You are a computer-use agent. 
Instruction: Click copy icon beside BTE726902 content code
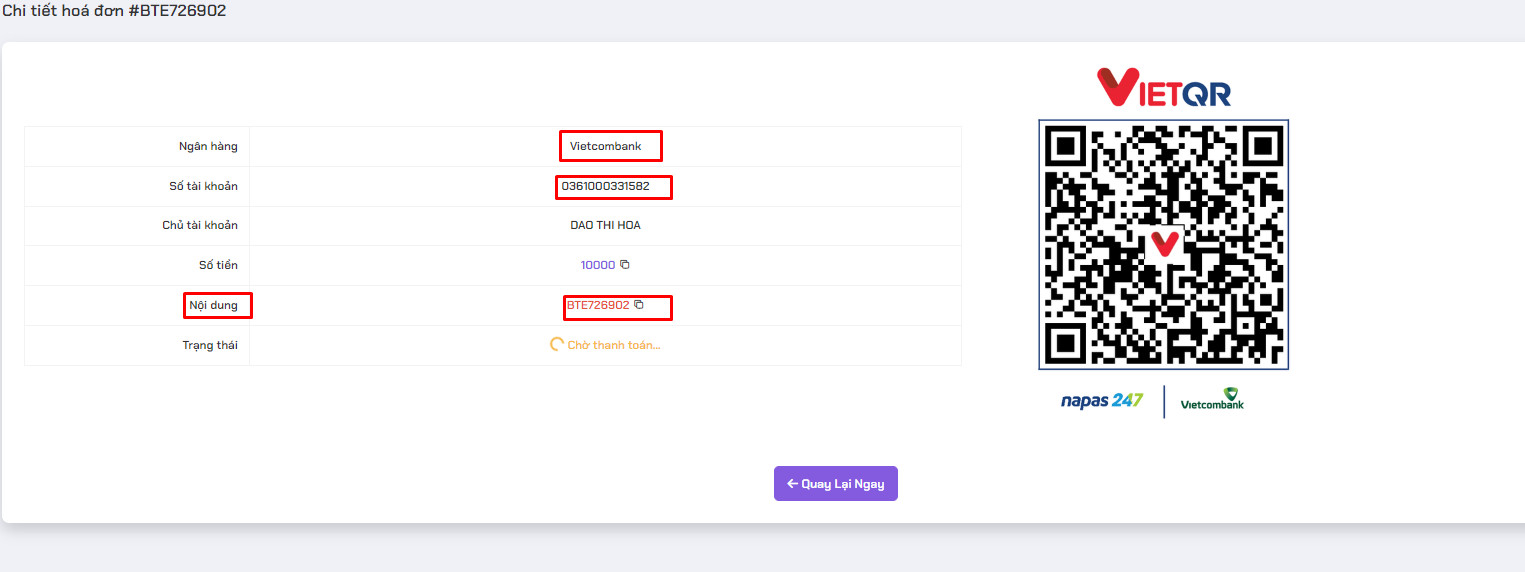click(639, 305)
